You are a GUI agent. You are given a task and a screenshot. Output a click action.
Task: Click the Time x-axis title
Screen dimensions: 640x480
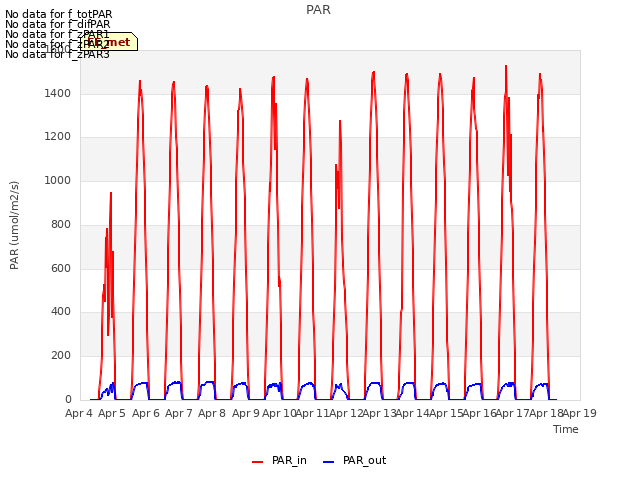[566, 429]
